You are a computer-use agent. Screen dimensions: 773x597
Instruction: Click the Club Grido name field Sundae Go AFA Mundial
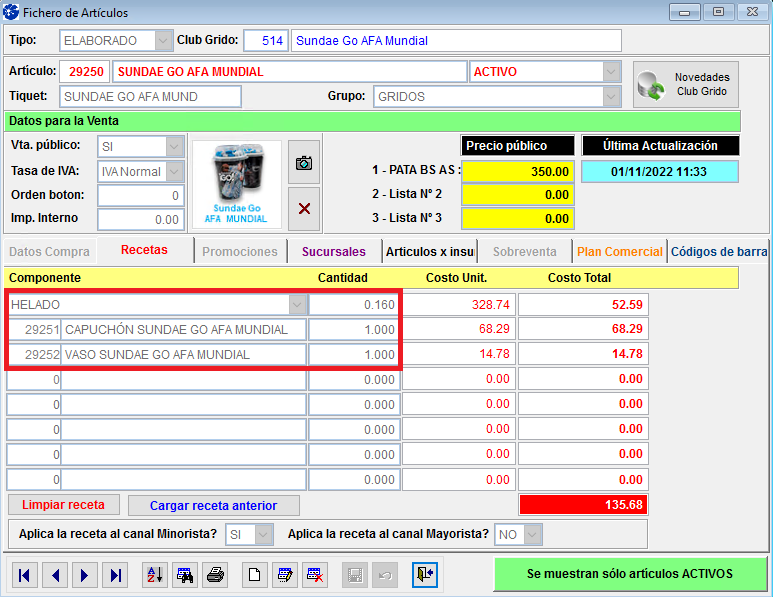tap(456, 40)
